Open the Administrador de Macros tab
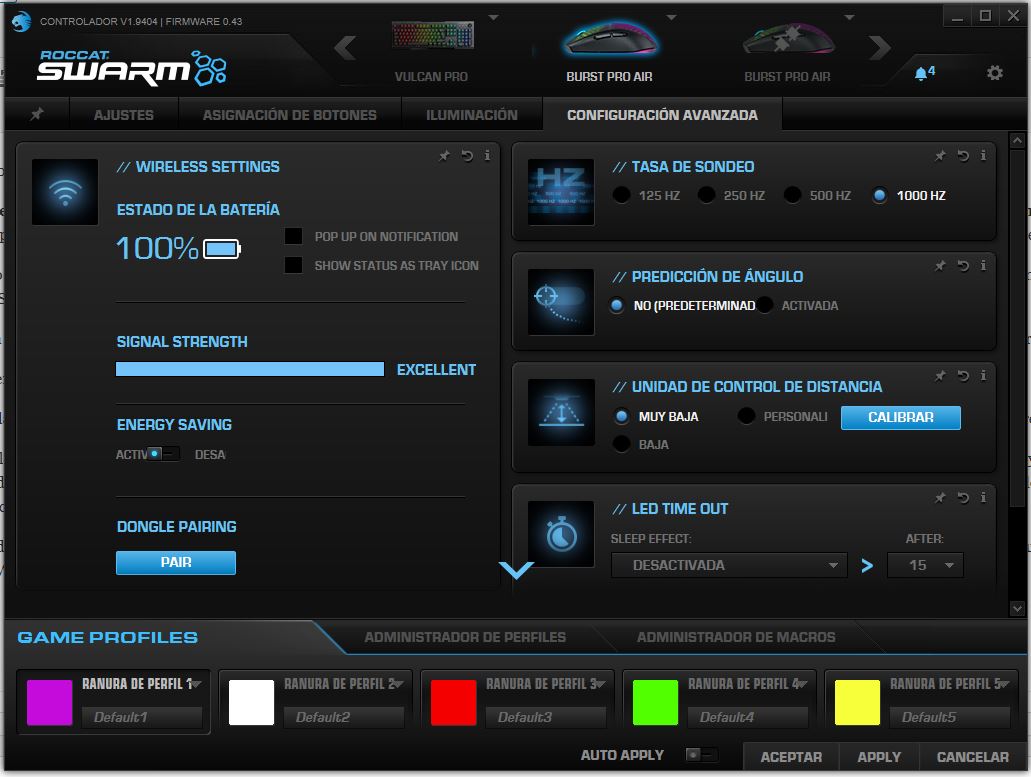 (x=735, y=637)
